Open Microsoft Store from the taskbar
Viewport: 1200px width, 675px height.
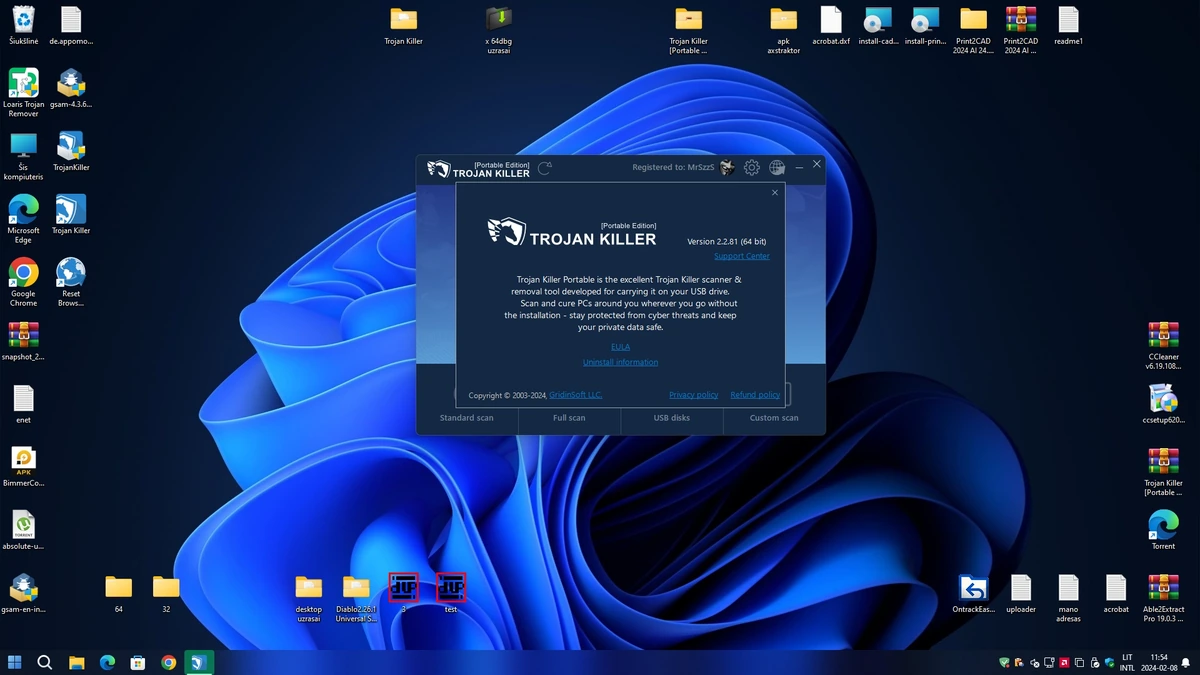138,662
